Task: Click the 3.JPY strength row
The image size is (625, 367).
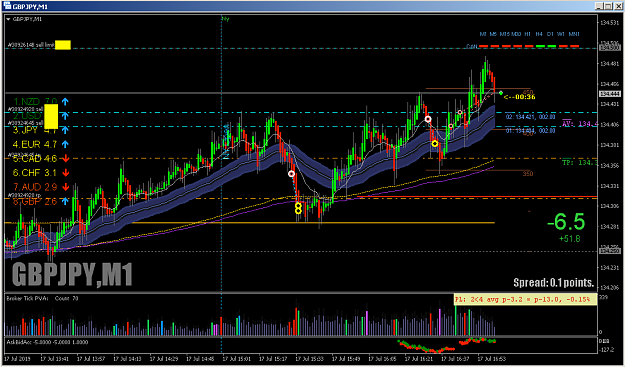Action: point(35,130)
